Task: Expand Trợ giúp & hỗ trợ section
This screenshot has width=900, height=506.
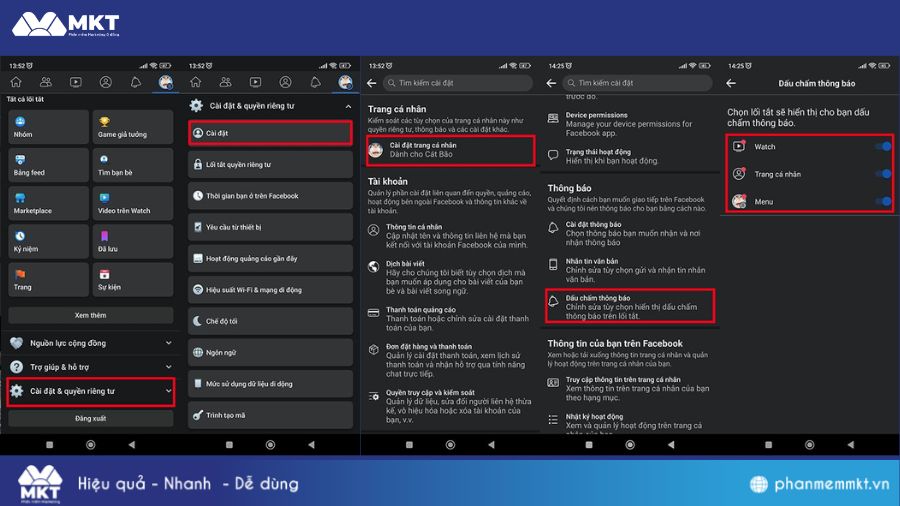Action: coord(91,367)
